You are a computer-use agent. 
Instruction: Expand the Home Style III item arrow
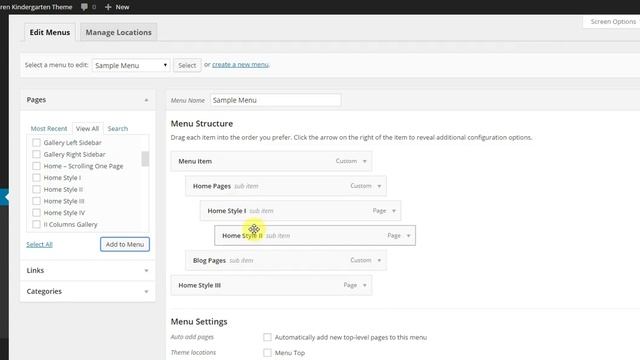(x=364, y=285)
